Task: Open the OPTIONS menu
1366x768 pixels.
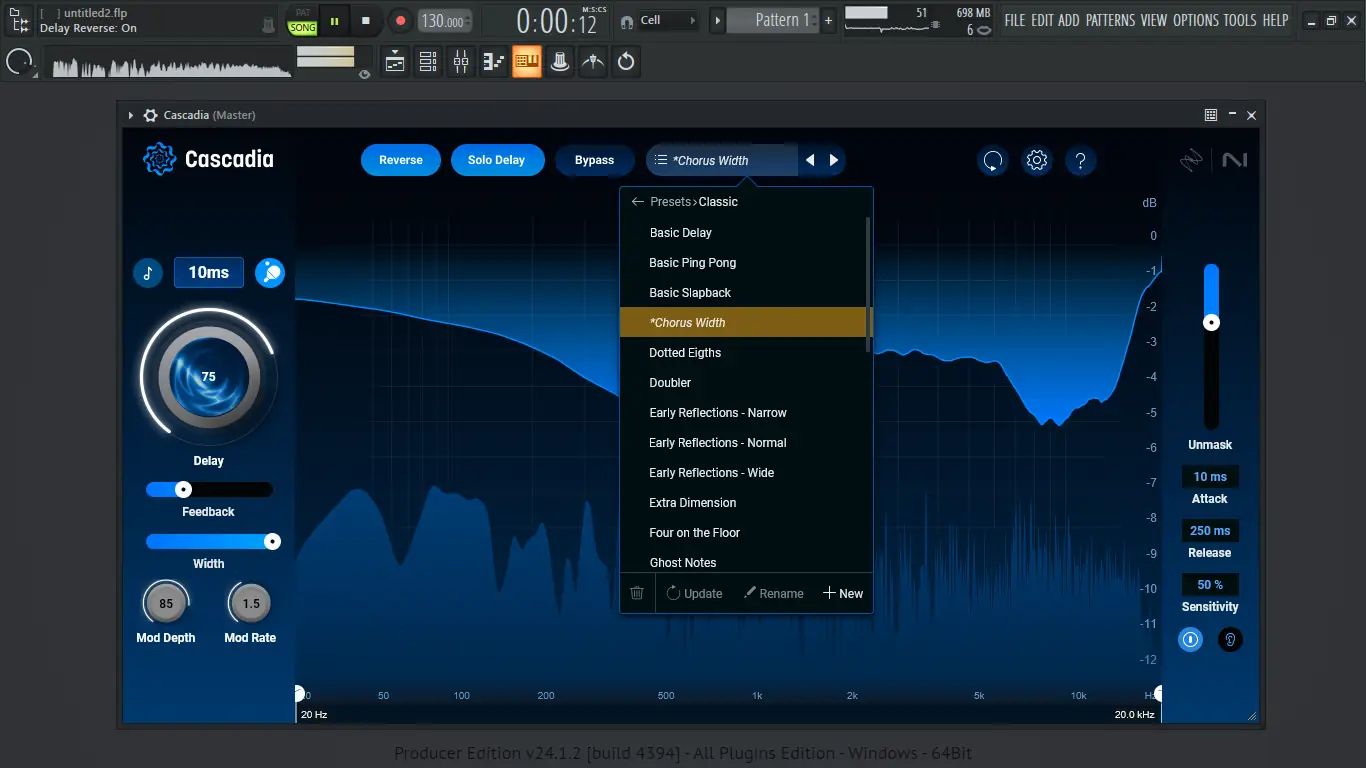Action: [x=1197, y=20]
